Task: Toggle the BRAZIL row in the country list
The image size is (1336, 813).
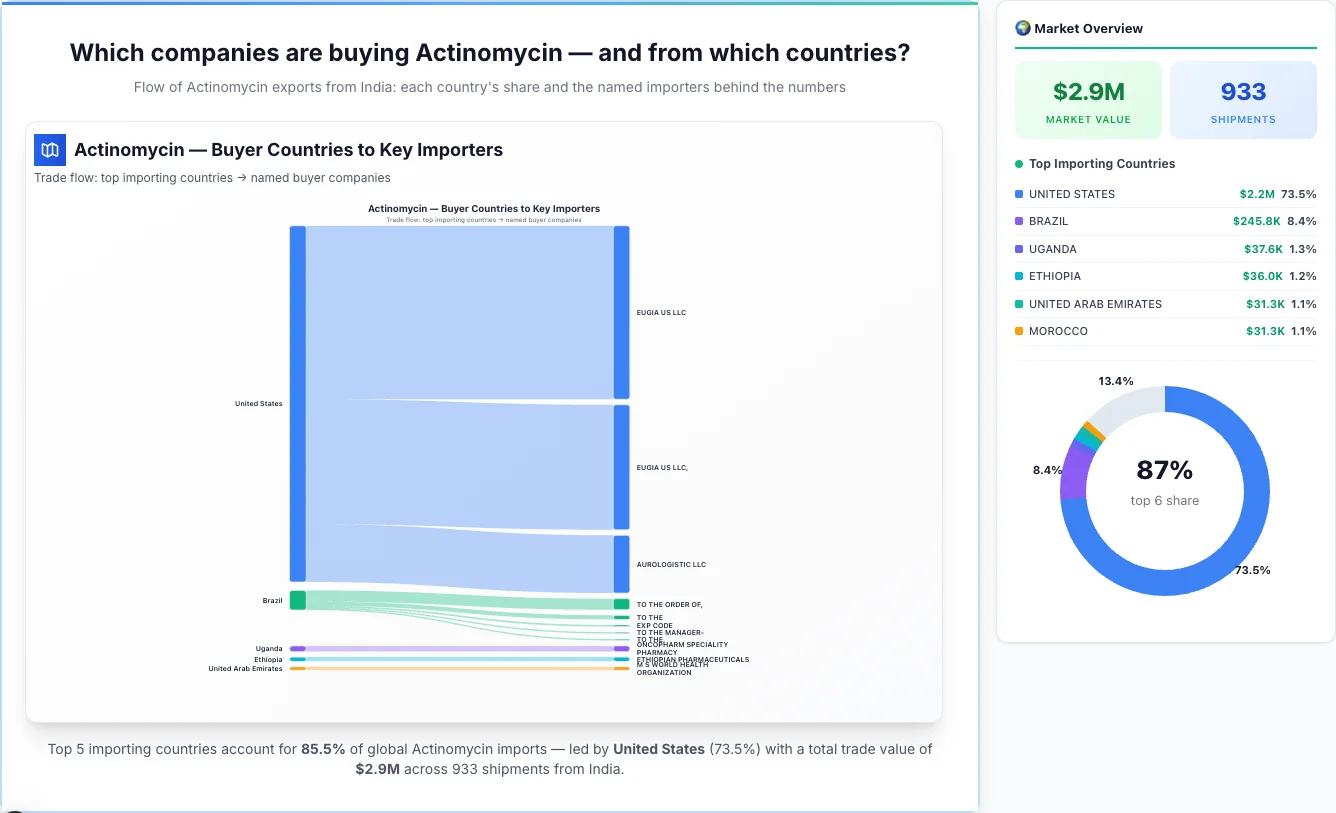Action: coord(1165,221)
